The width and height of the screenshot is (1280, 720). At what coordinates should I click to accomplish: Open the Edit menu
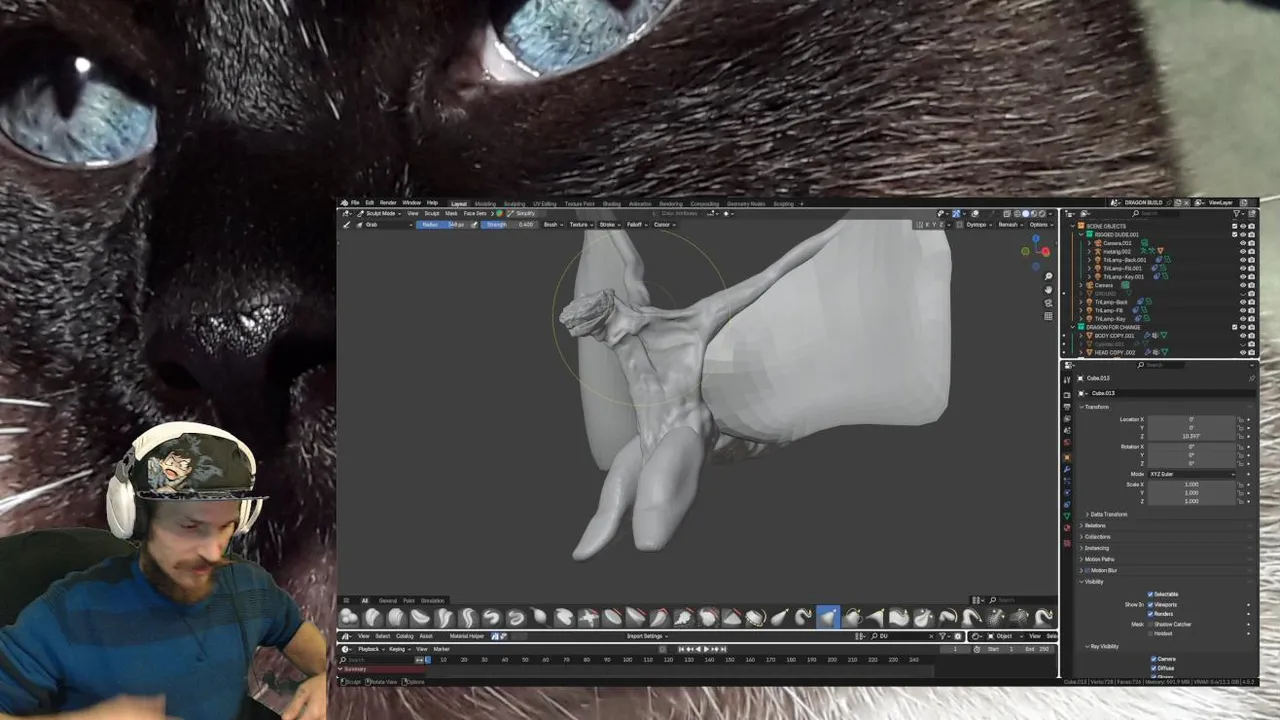pyautogui.click(x=369, y=203)
